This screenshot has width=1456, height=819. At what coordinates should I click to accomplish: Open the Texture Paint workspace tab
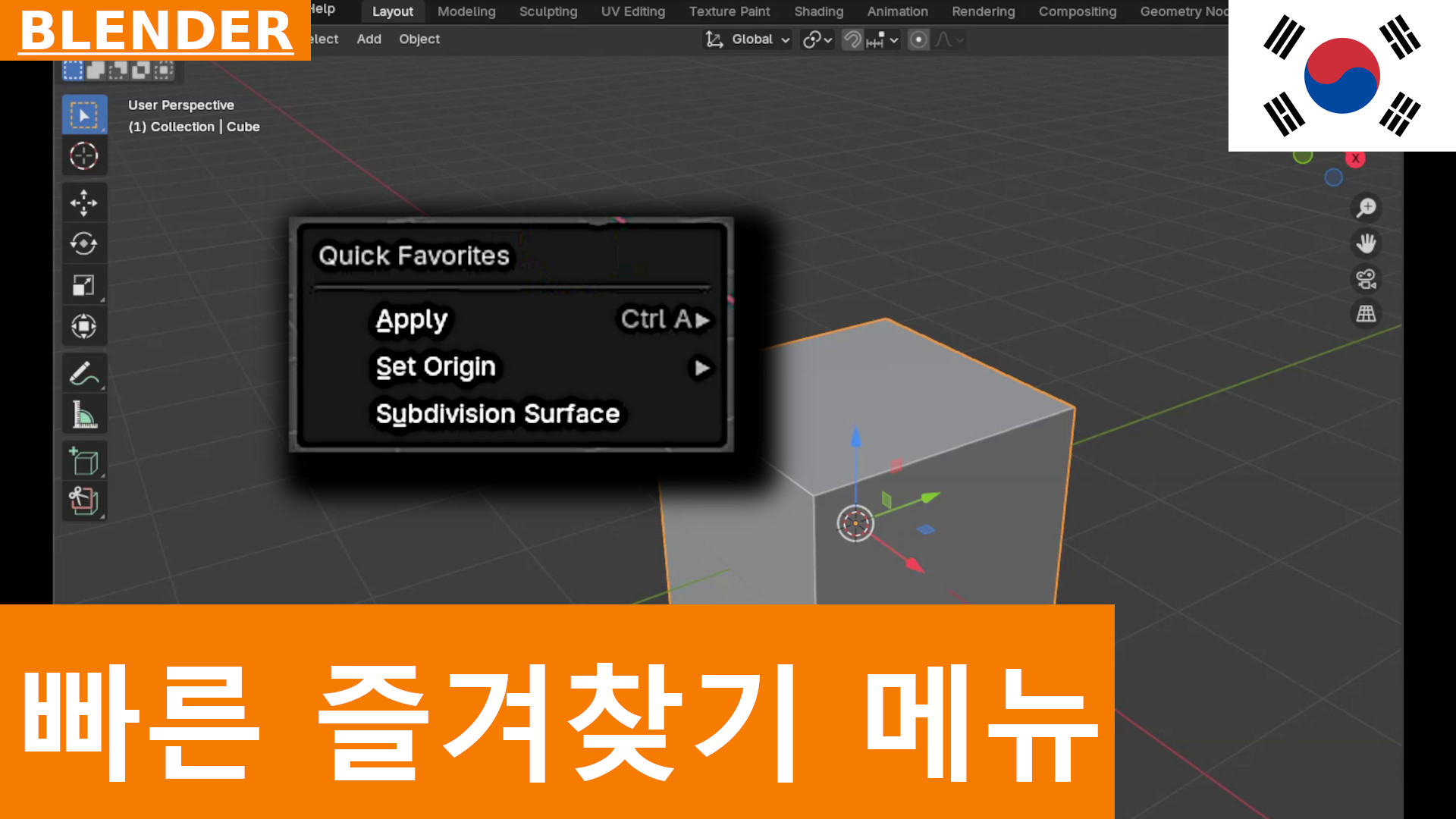click(x=730, y=11)
